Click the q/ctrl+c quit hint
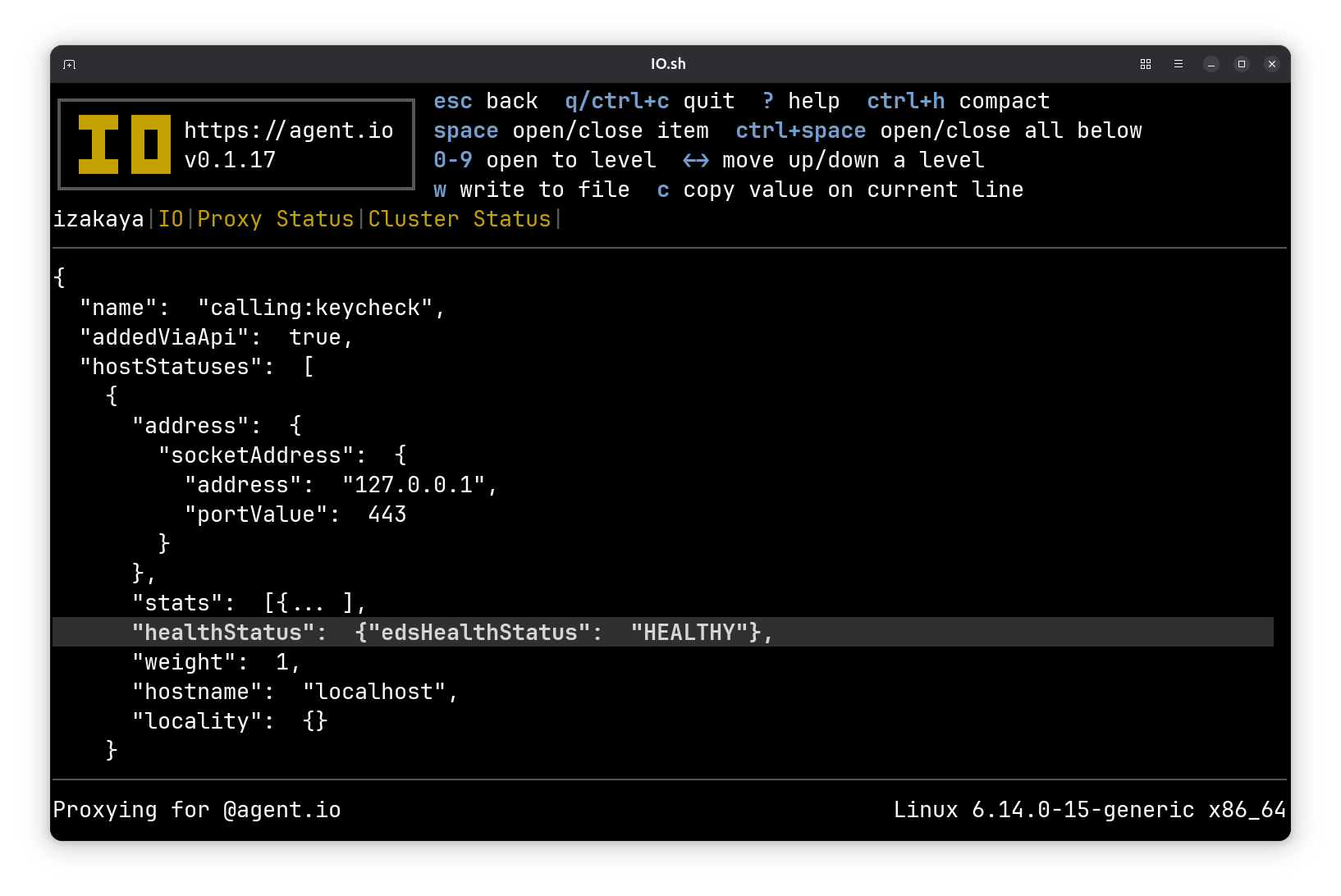Viewport: 1341px width, 896px height. (650, 101)
